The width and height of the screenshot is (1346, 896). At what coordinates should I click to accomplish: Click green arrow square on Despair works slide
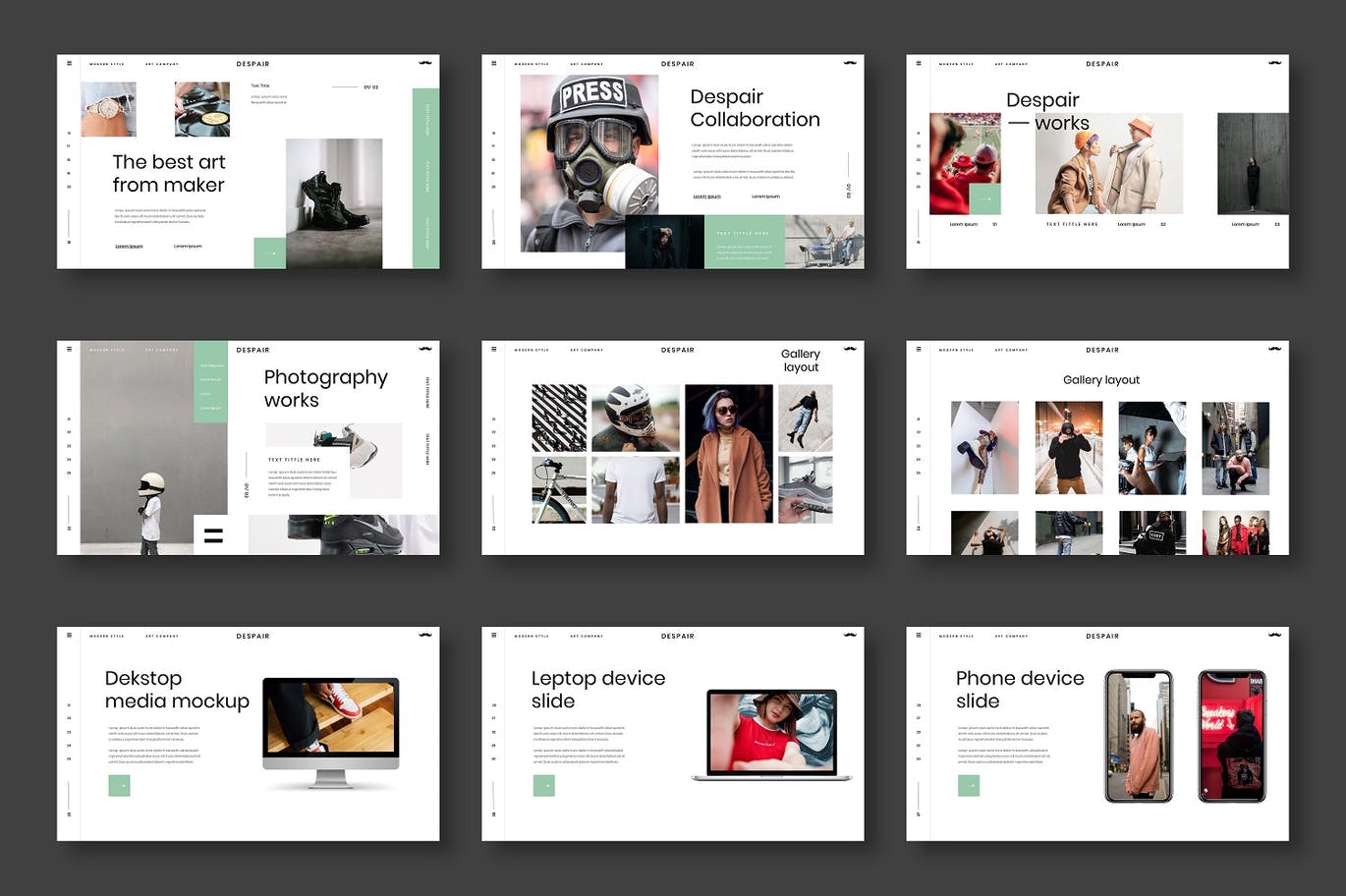(984, 198)
